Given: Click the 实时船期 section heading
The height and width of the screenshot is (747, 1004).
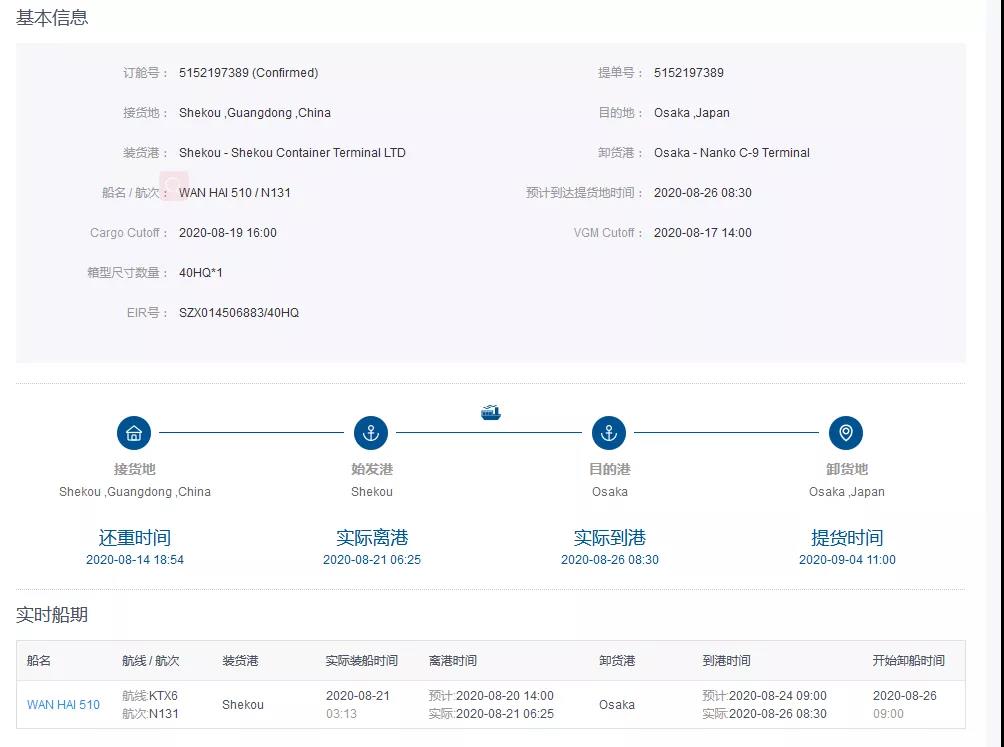Looking at the screenshot, I should (x=52, y=615).
